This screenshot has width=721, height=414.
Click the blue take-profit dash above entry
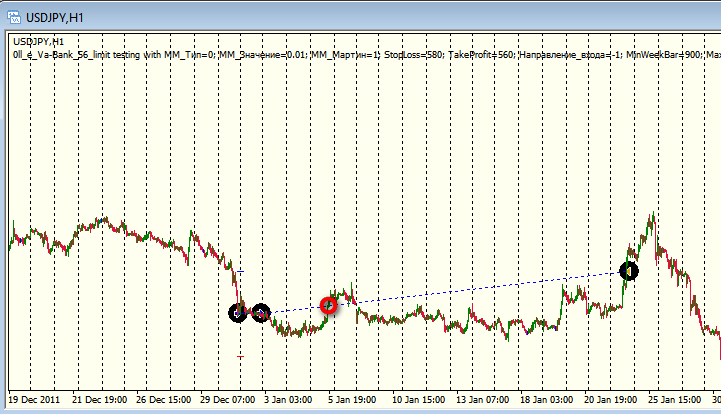pyautogui.click(x=240, y=272)
